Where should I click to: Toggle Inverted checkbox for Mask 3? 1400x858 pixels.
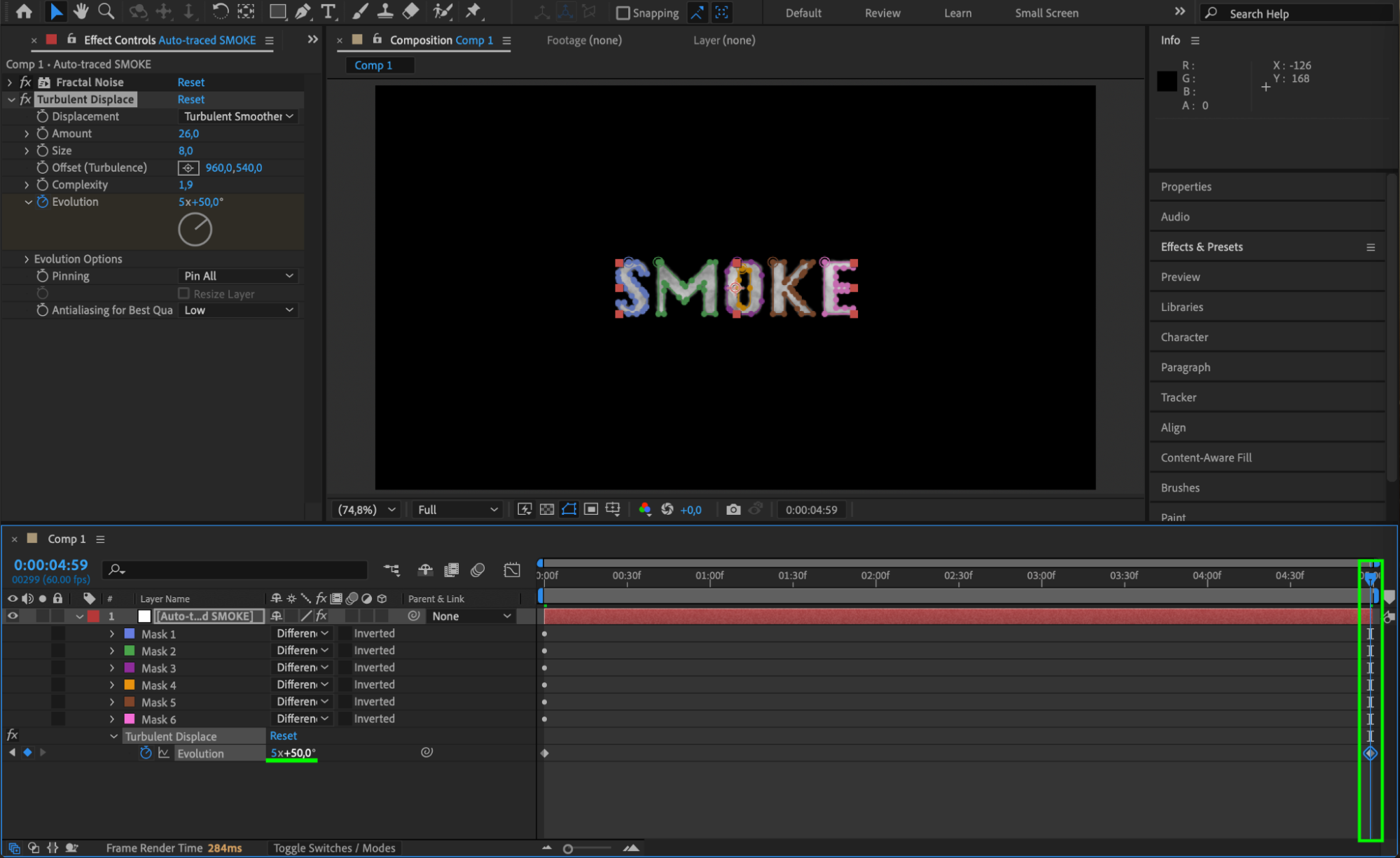[345, 667]
